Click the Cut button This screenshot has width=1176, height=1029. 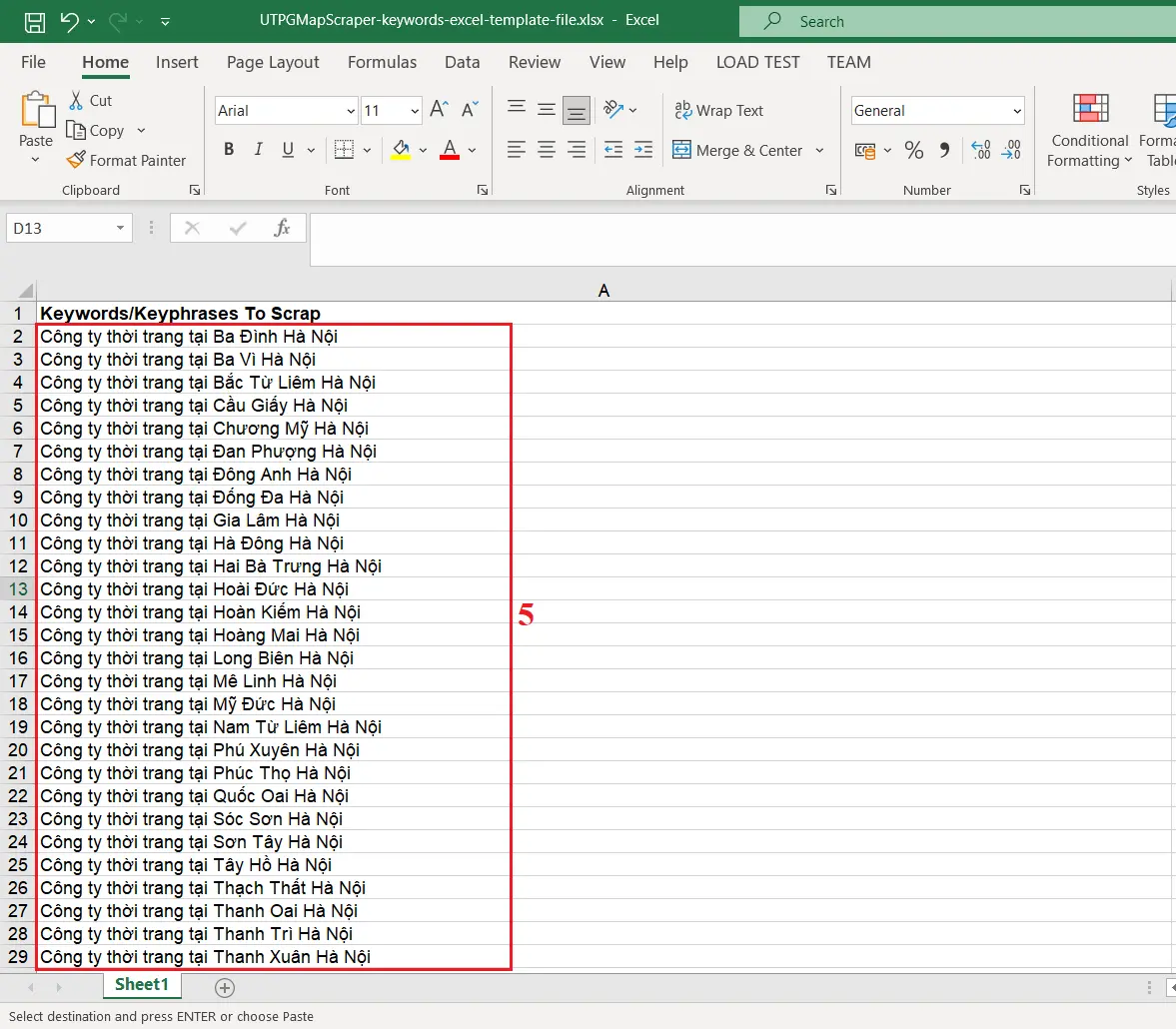[90, 101]
